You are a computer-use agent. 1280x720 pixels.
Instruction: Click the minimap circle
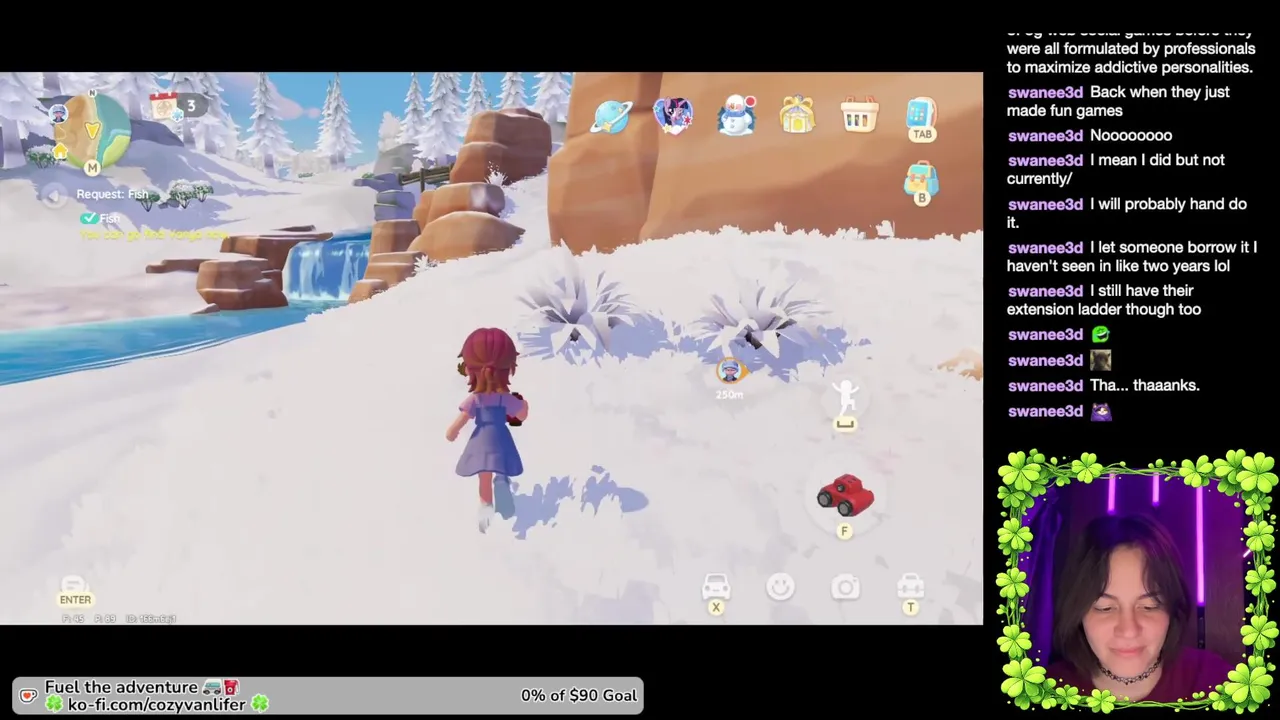92,131
